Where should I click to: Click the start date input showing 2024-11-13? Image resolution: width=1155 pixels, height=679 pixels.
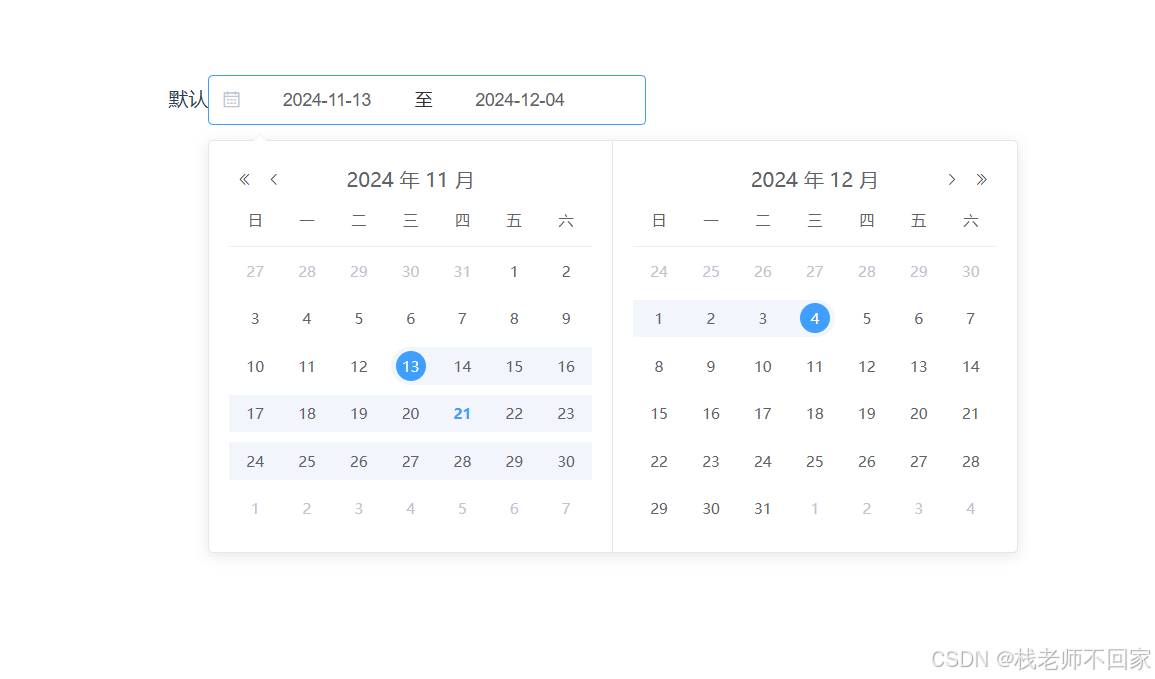tap(327, 99)
